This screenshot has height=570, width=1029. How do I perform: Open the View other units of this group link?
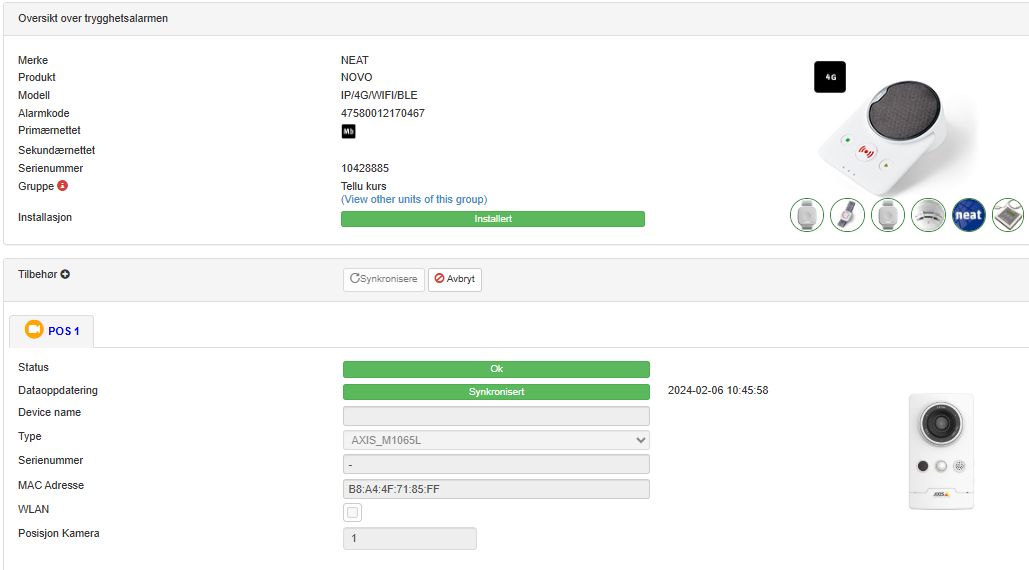point(414,199)
